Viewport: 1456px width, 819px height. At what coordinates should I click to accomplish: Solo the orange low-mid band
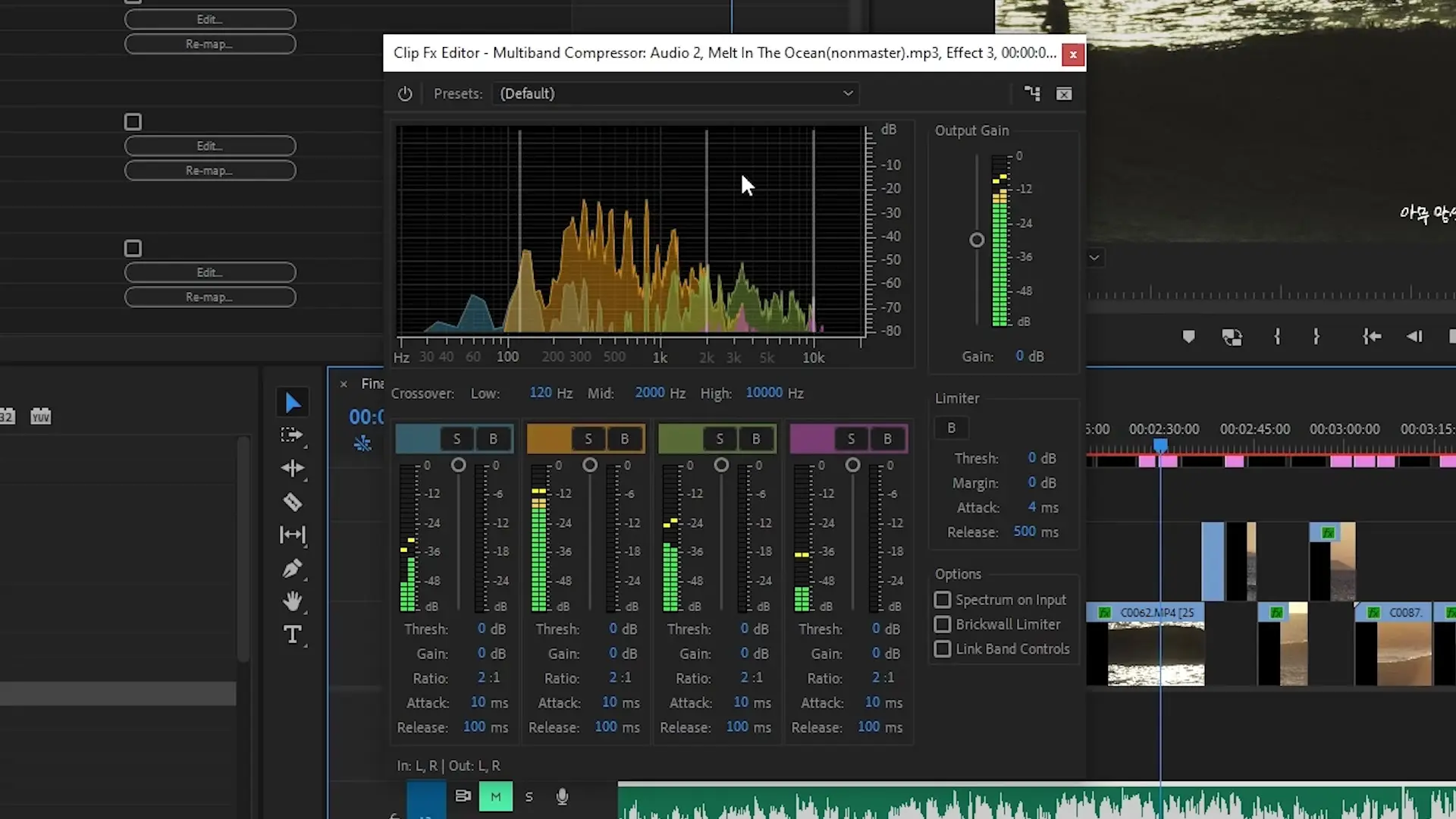(588, 439)
